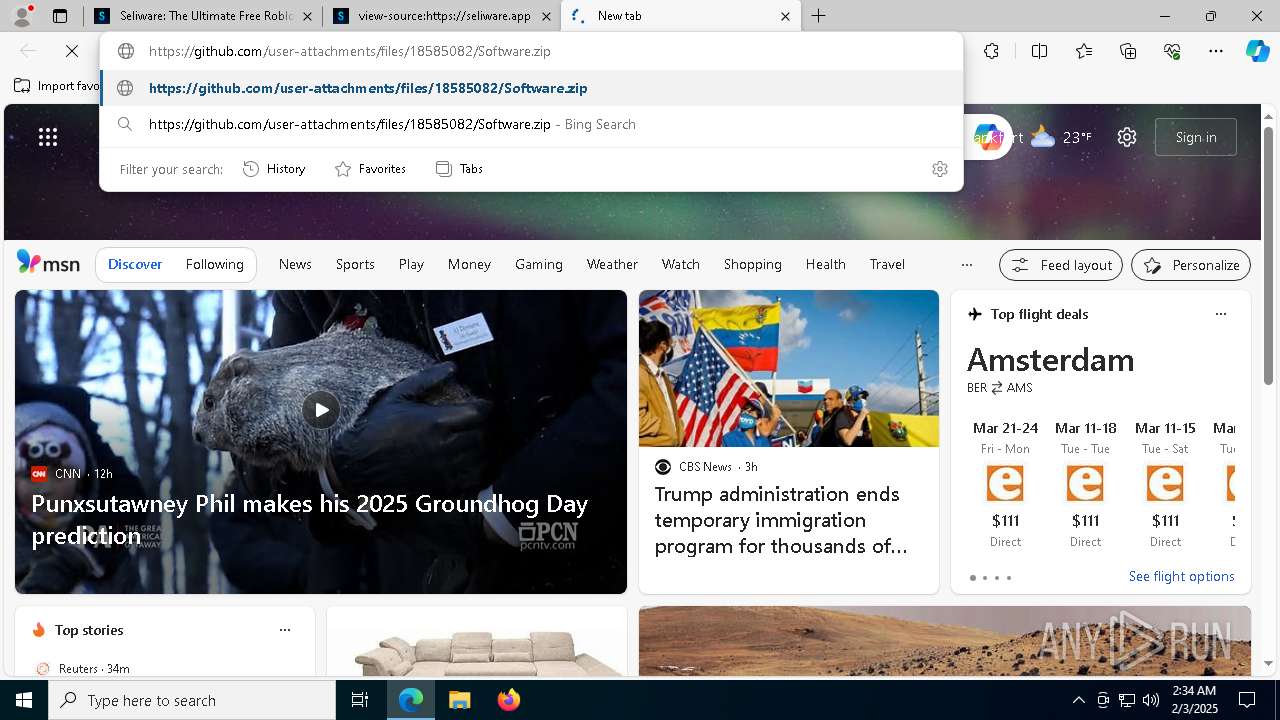This screenshot has width=1280, height=720.
Task: Open the clock showing 2:34 AM
Action: 1192,699
